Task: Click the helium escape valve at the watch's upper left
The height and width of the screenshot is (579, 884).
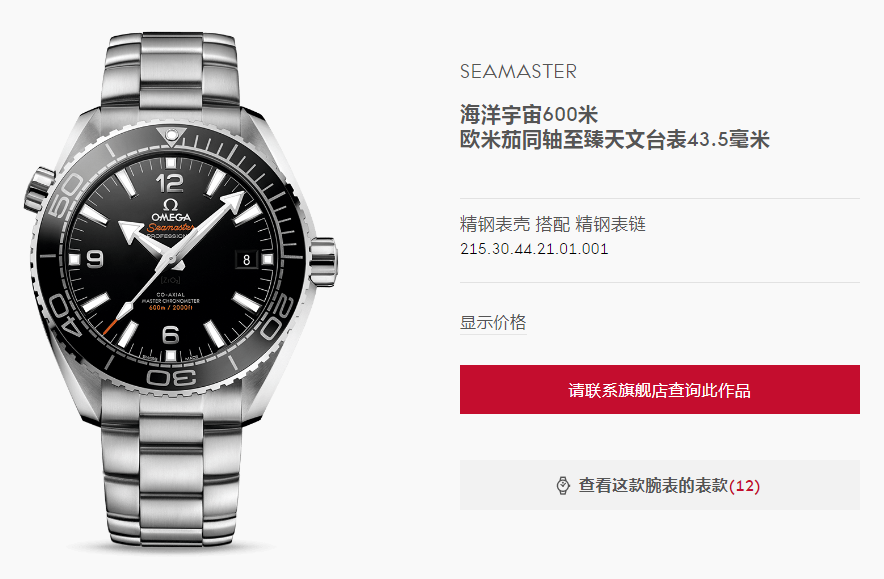Action: click(40, 191)
